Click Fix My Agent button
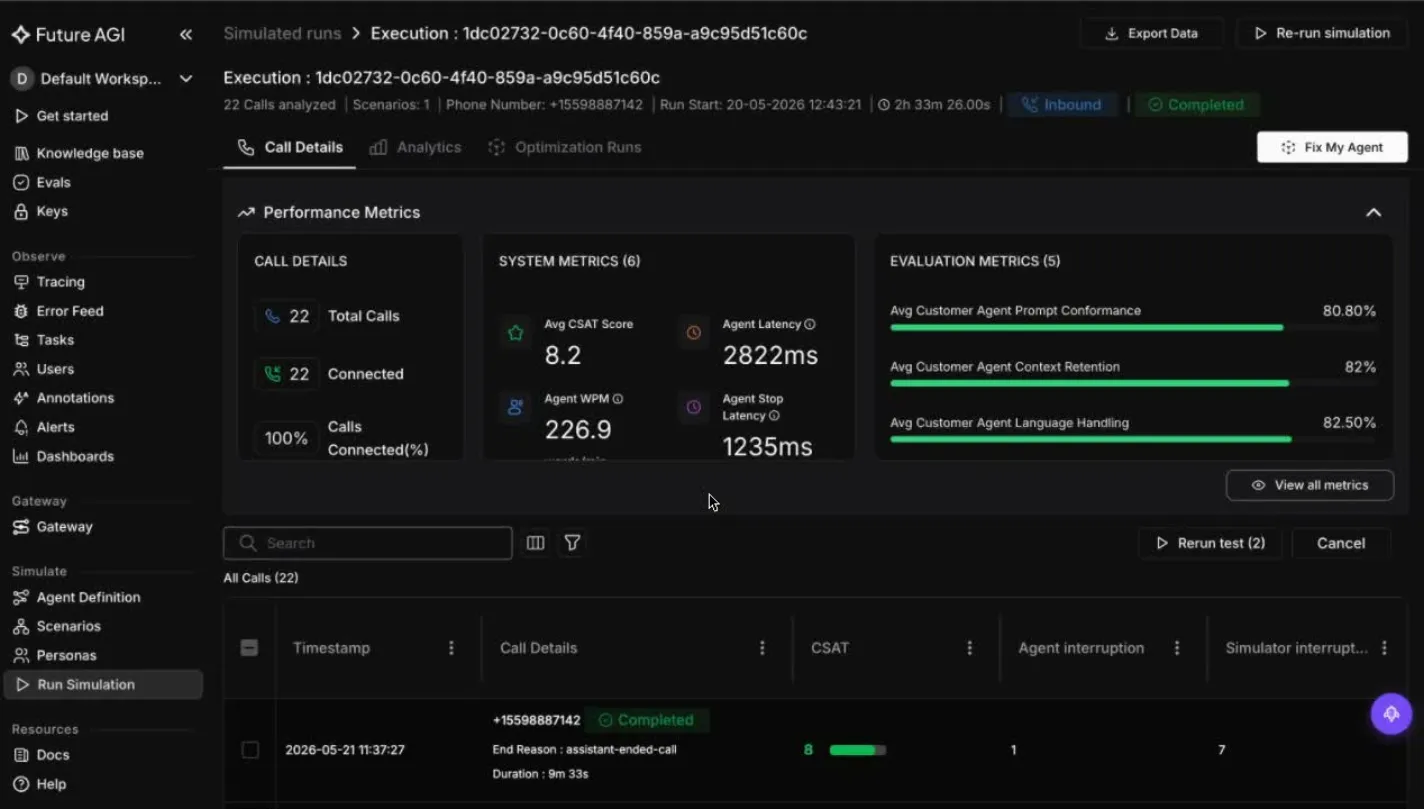This screenshot has height=809, width=1424. (1332, 147)
